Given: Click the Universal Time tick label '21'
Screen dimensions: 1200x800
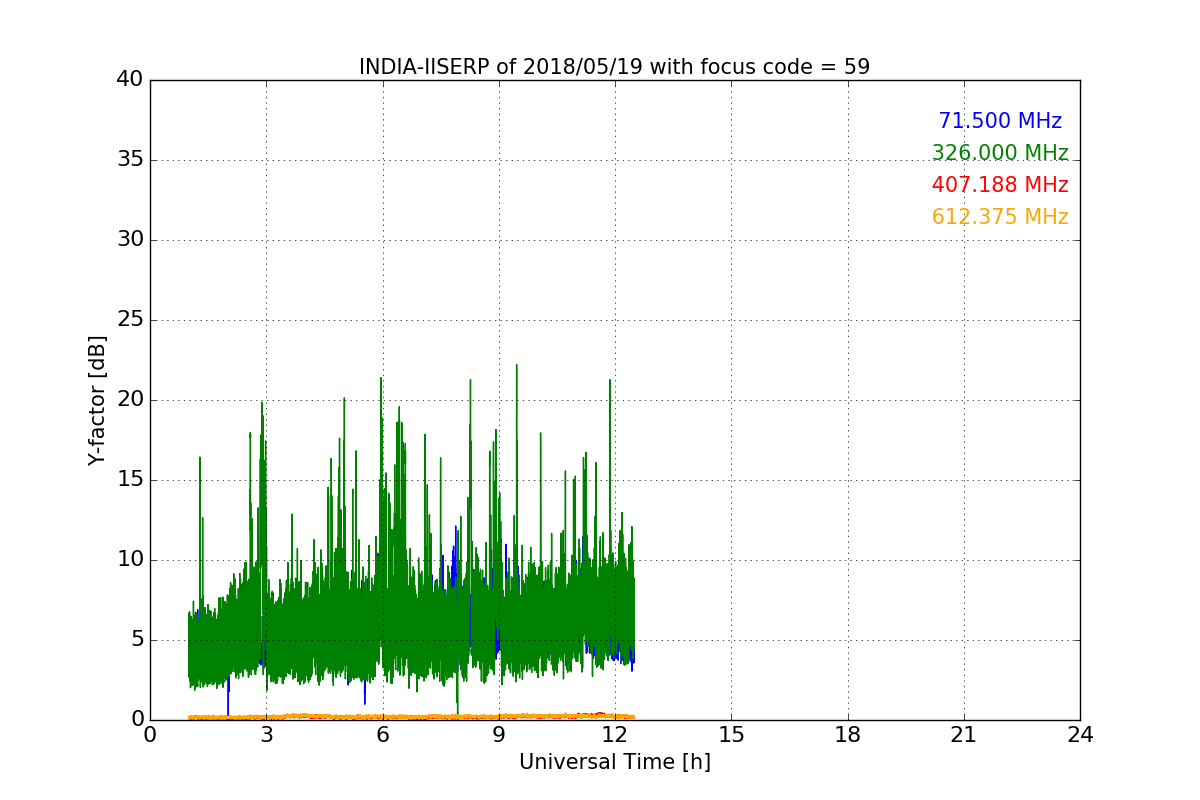Looking at the screenshot, I should 964,735.
